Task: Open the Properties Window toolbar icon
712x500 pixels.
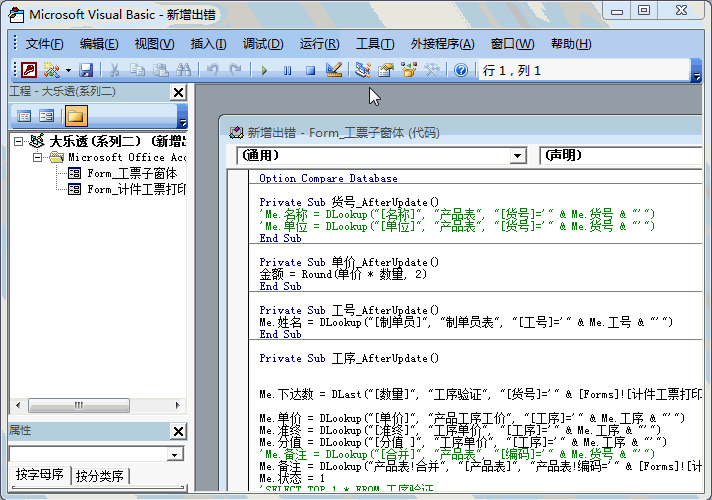Action: click(386, 70)
